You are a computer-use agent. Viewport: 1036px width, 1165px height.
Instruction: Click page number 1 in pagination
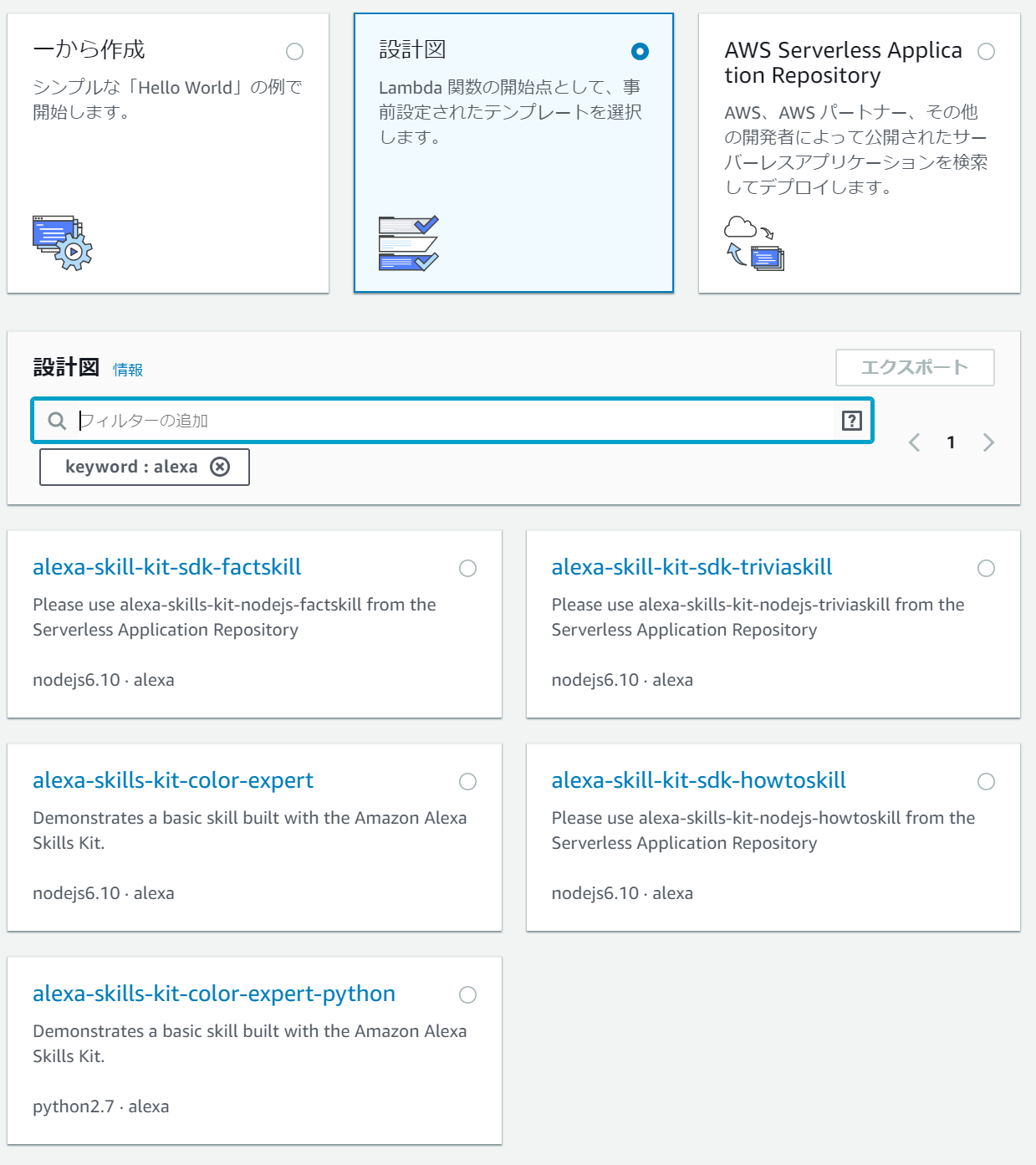[x=951, y=442]
